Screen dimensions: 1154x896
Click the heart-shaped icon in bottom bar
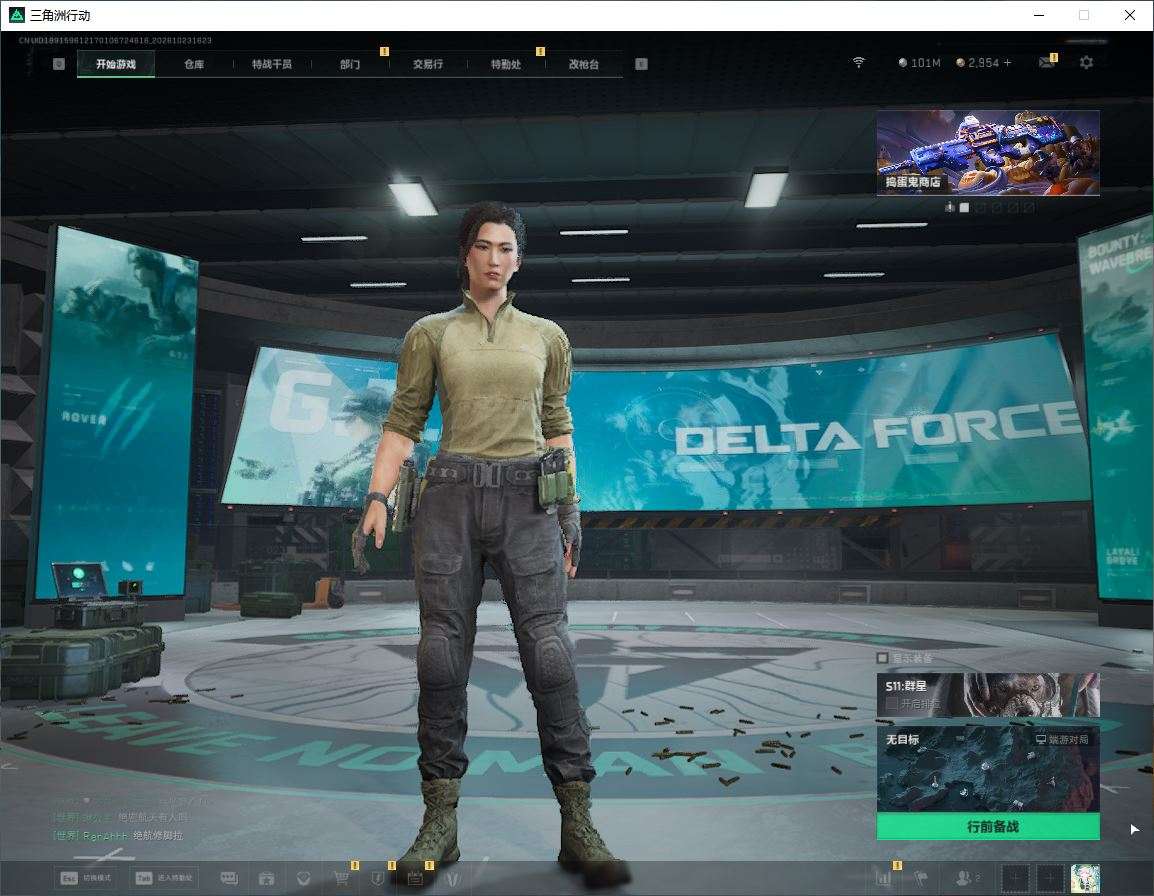click(x=303, y=878)
